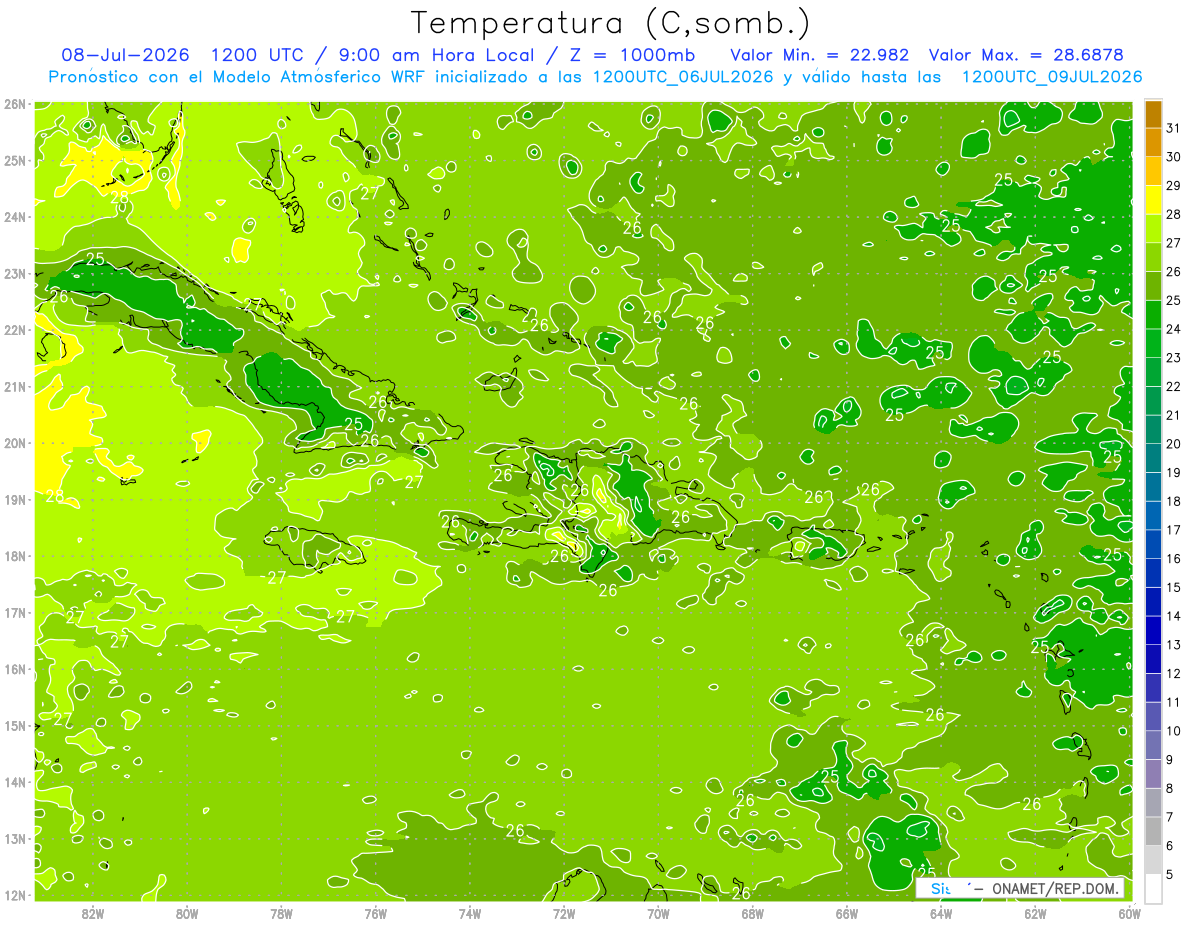Click the 21N latitude axis label
Image resolution: width=1200 pixels, height=927 pixels.
point(16,387)
